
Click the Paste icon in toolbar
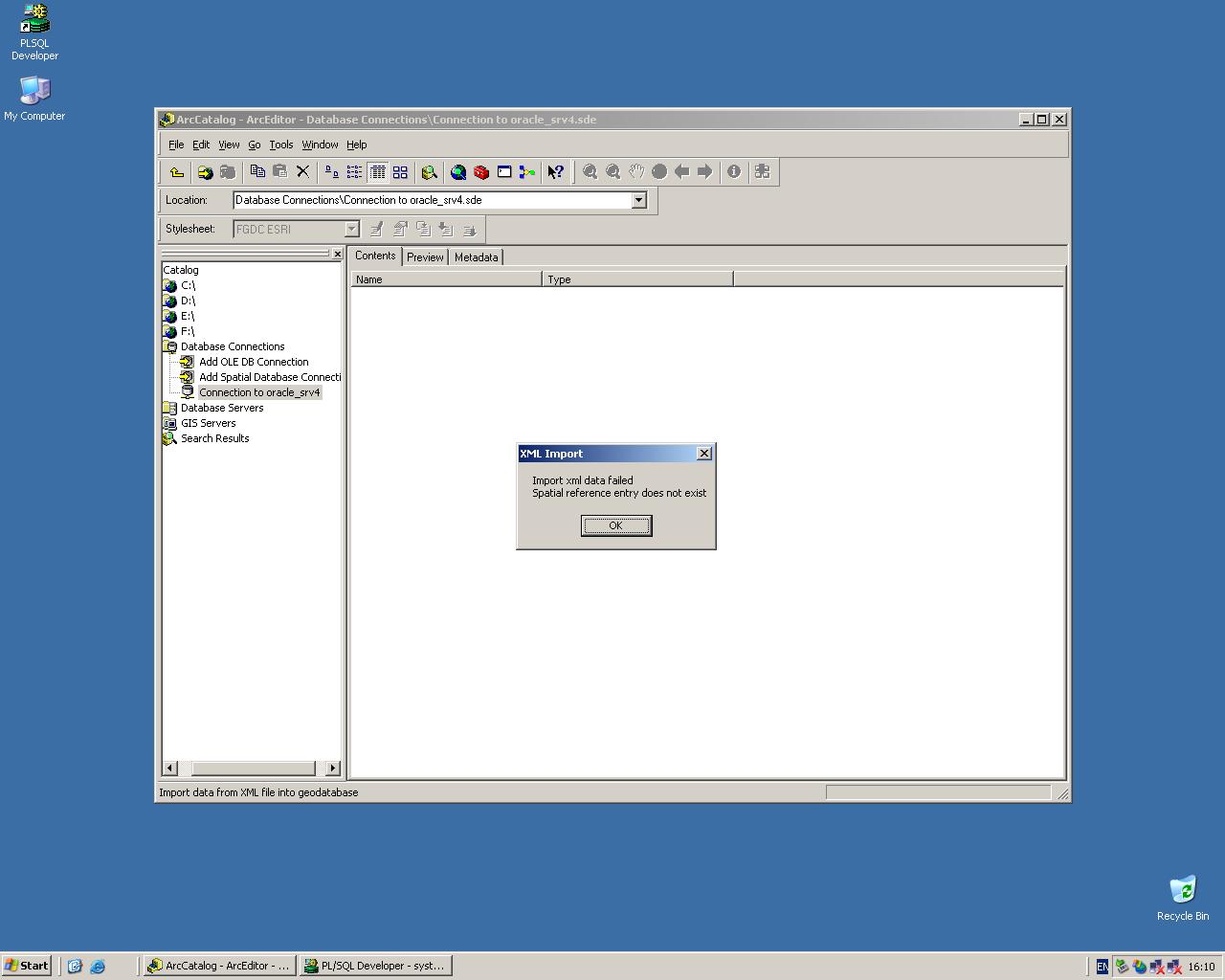tap(280, 172)
